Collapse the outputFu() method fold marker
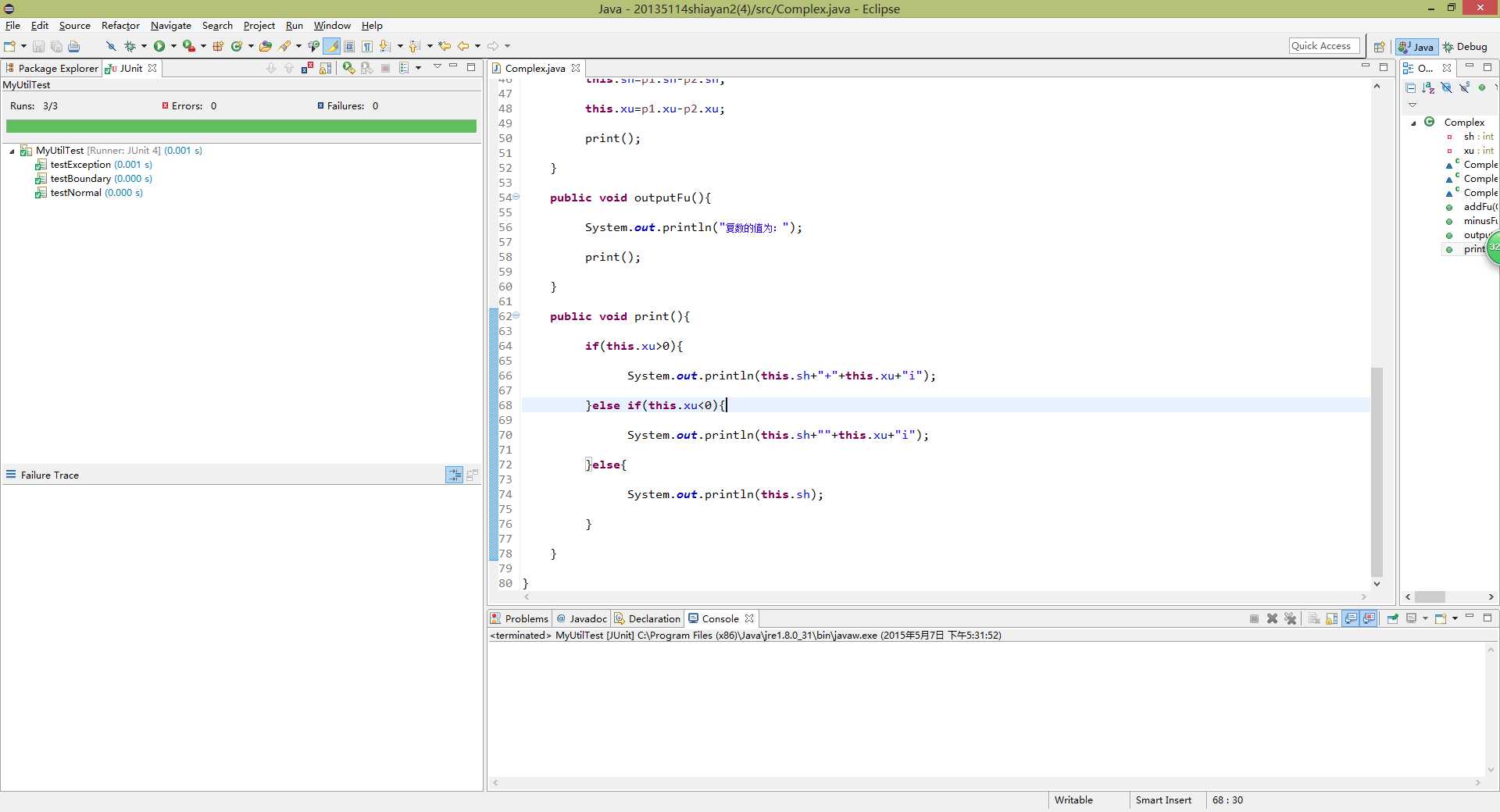This screenshot has height=812, width=1500. (516, 197)
